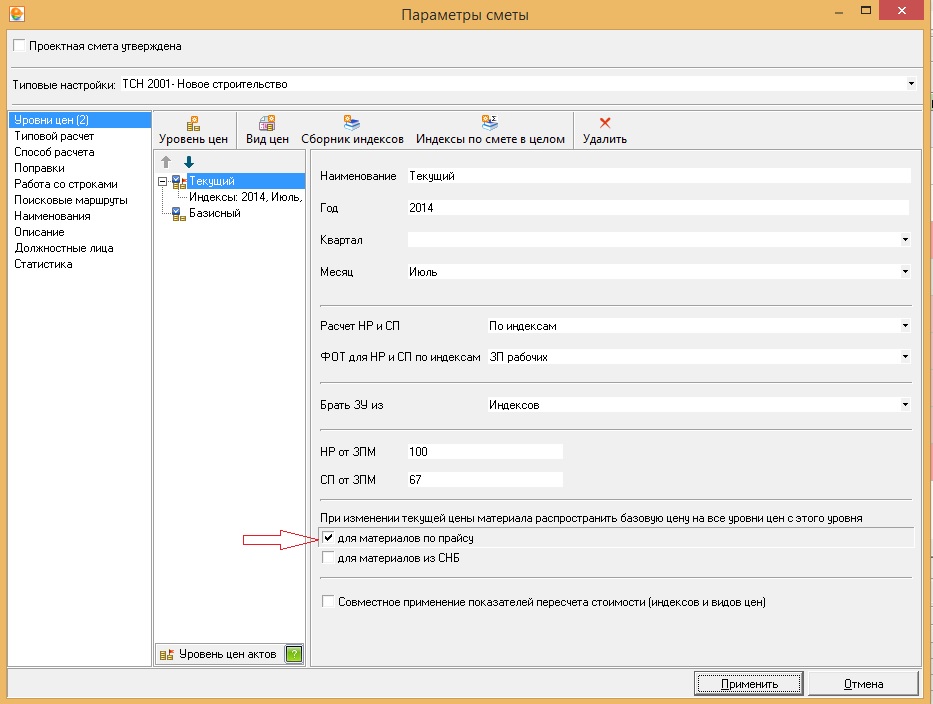Enable Совместное применение показателей пересчета checkbox
Viewport: 933px width, 704px height.
(x=328, y=602)
